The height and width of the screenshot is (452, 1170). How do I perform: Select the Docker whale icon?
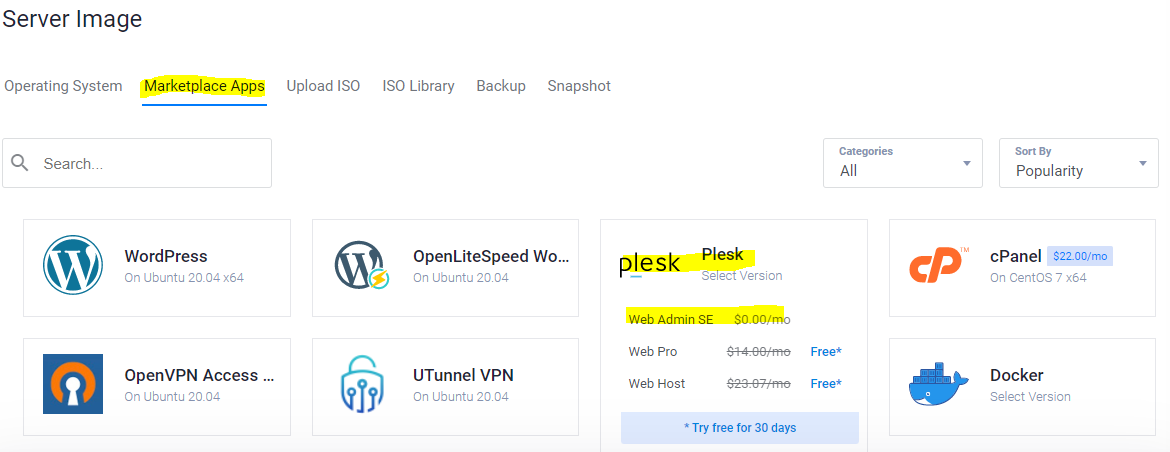[x=939, y=384]
